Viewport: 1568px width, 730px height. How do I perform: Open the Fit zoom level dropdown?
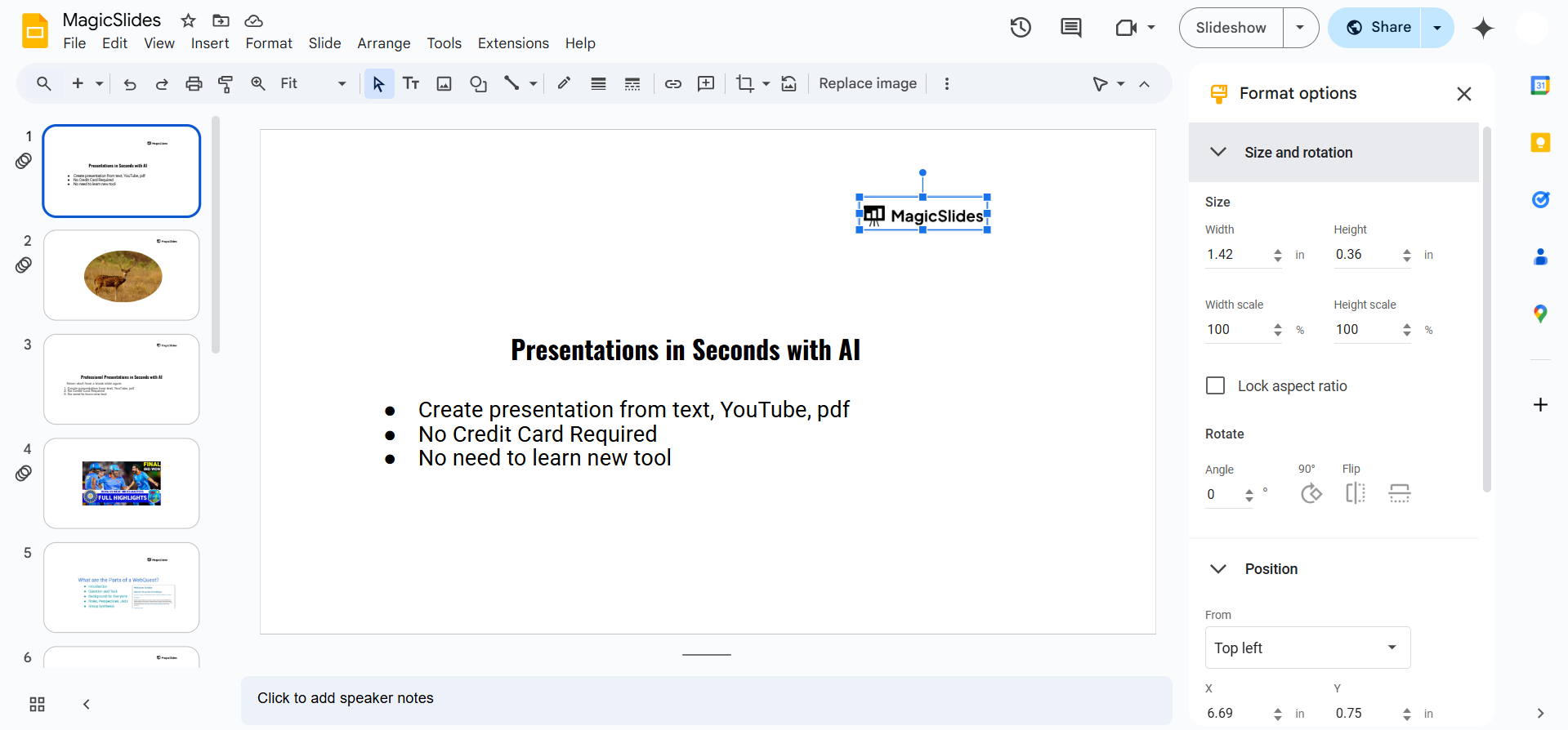coord(313,83)
